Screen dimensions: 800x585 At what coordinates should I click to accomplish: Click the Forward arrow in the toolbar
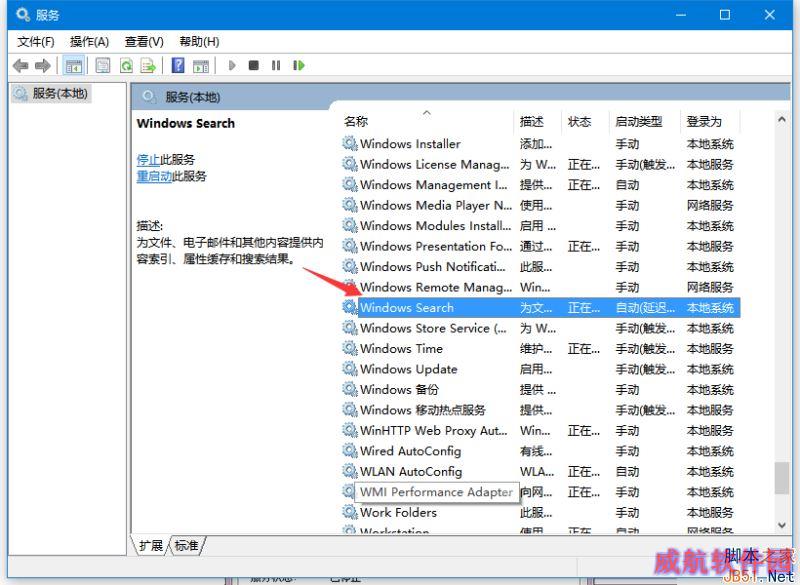[x=42, y=65]
